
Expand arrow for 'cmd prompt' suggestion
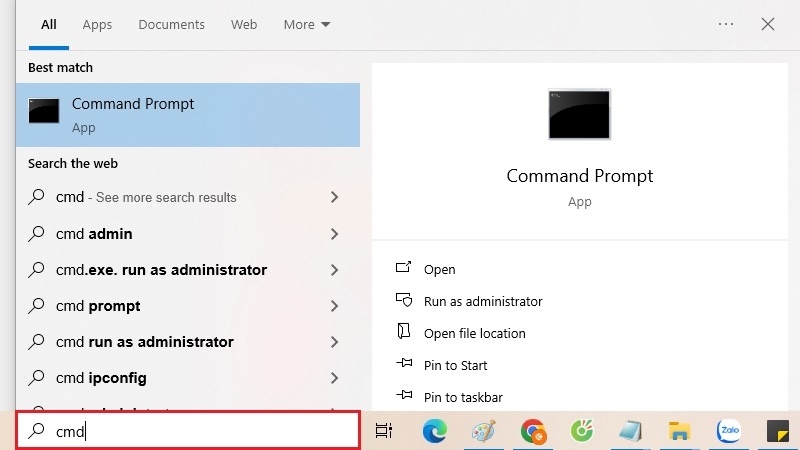pos(334,306)
